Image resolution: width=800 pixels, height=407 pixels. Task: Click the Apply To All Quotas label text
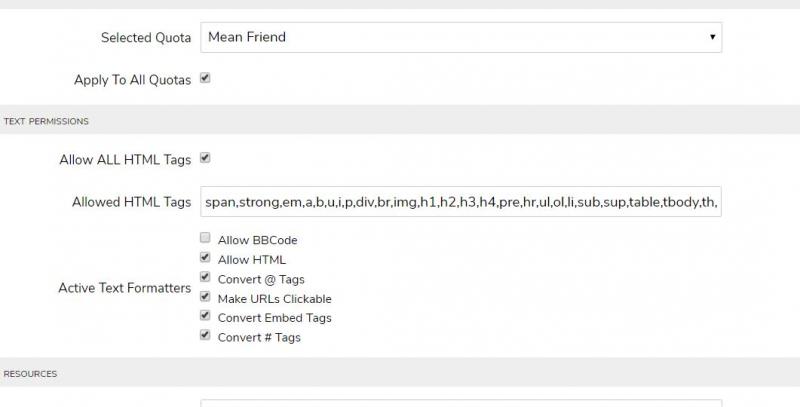point(132,80)
